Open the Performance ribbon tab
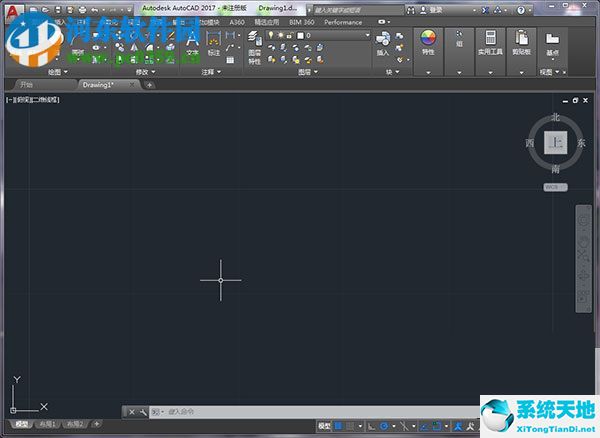The image size is (600, 438). click(x=343, y=21)
